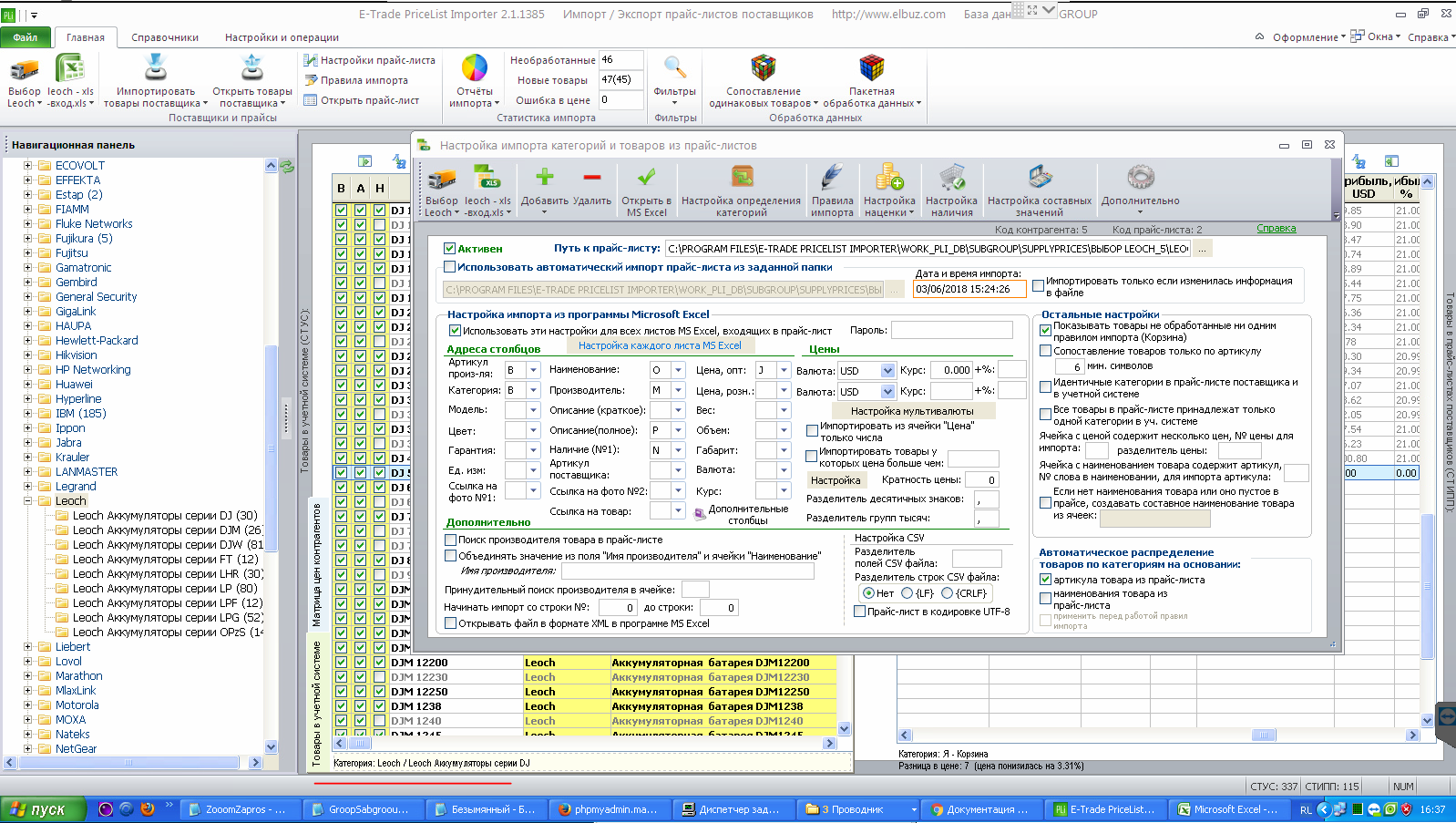Click Настройка каждого листа MS Excel button
Screen dimensions: 1456x823
click(660, 345)
